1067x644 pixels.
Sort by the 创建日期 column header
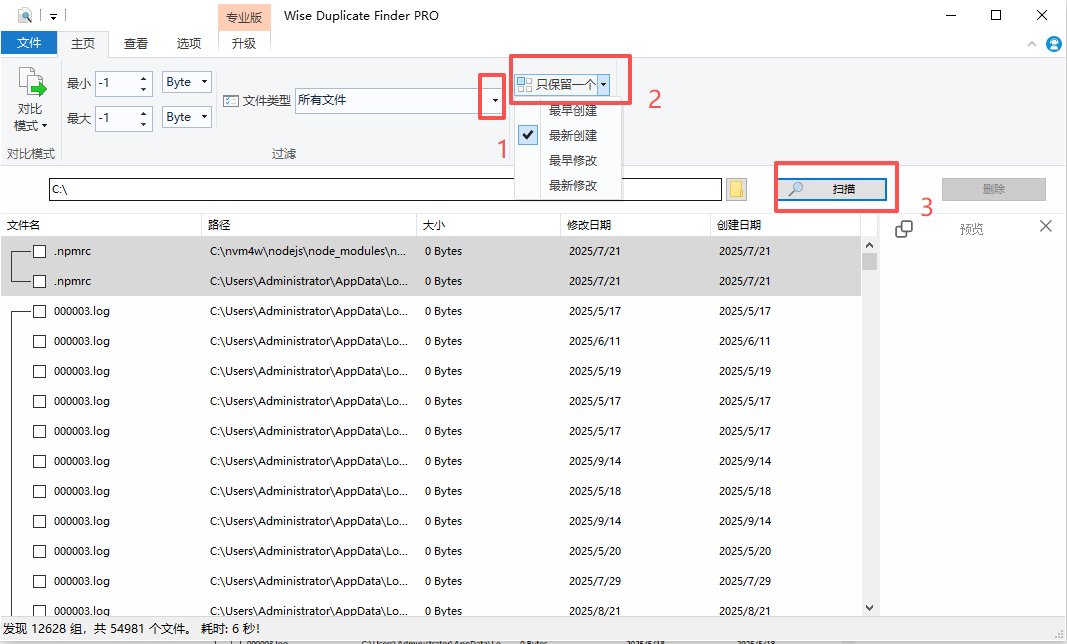pos(785,225)
